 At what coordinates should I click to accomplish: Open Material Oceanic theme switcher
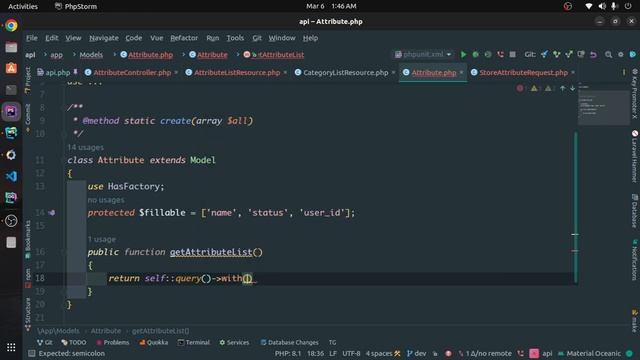point(589,353)
